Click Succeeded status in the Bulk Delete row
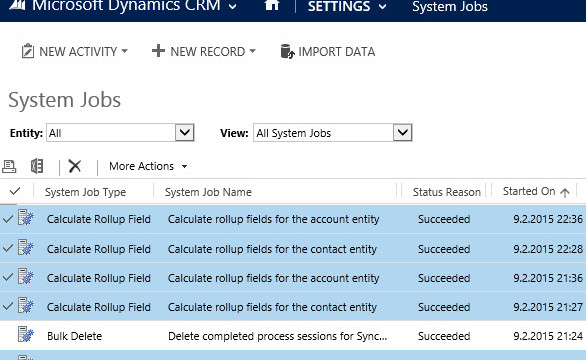The width and height of the screenshot is (586, 360). (x=444, y=336)
